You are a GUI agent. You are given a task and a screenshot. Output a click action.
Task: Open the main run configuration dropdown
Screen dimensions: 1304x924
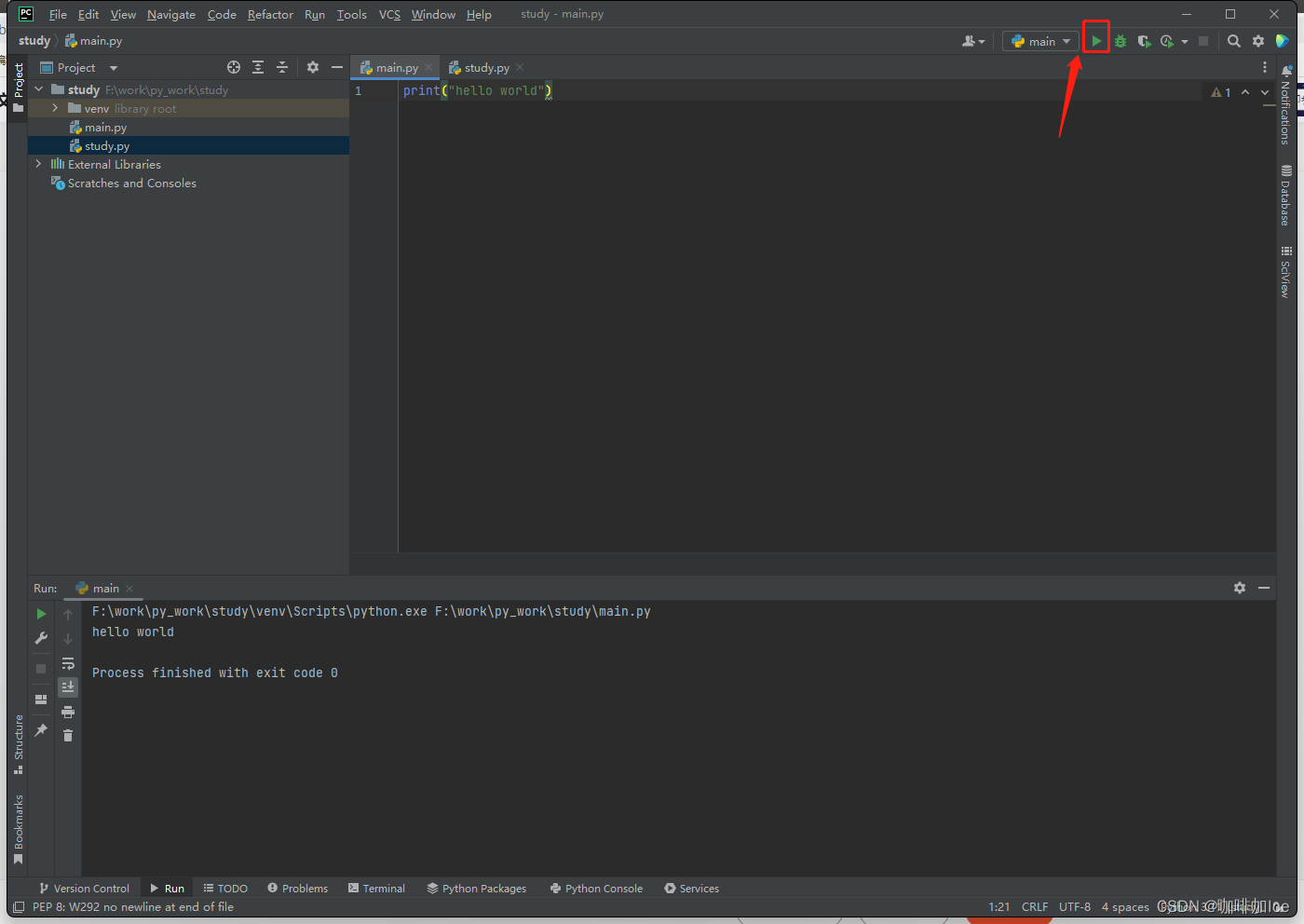[1040, 41]
